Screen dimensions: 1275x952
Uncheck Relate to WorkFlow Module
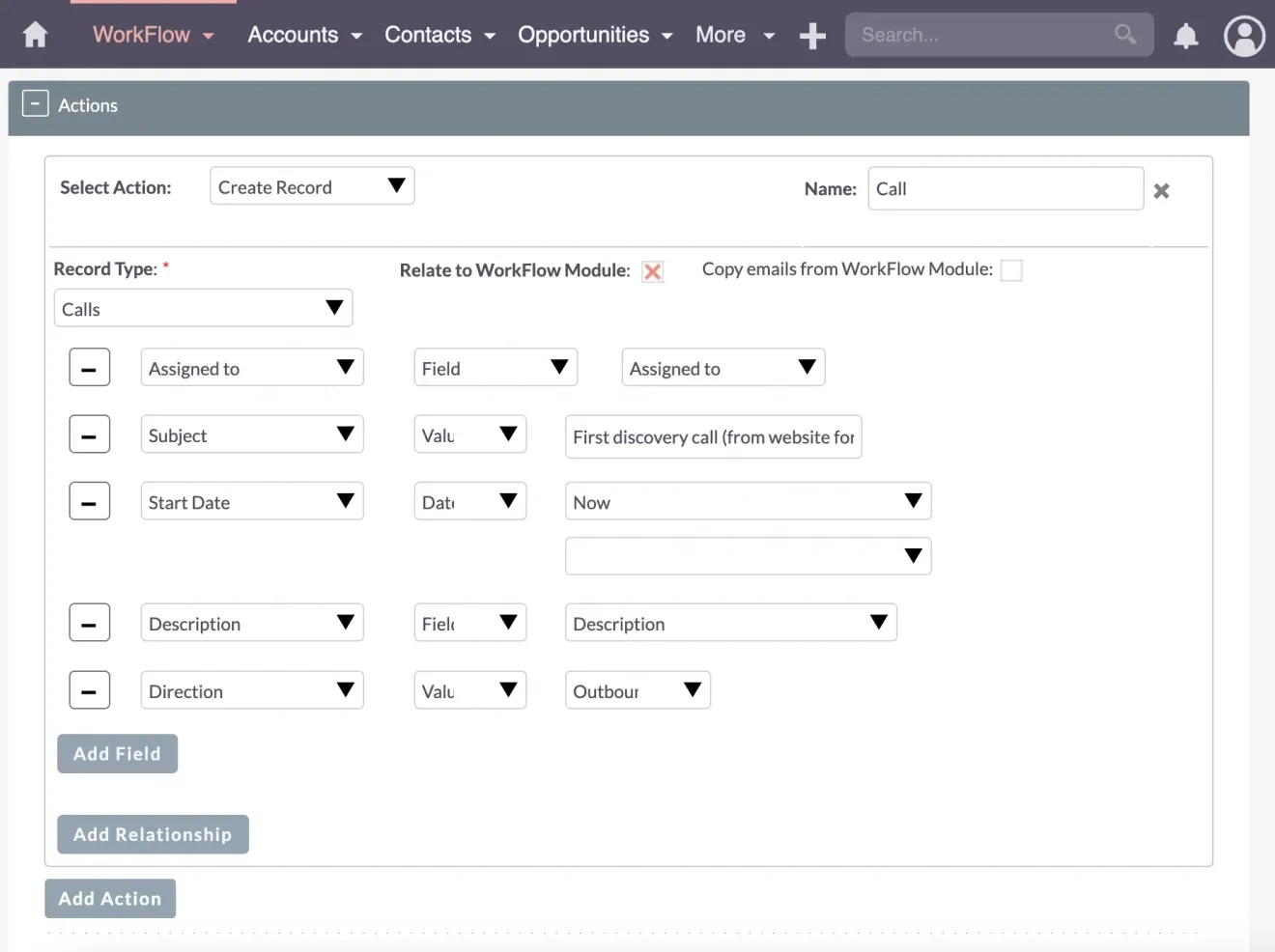click(652, 271)
